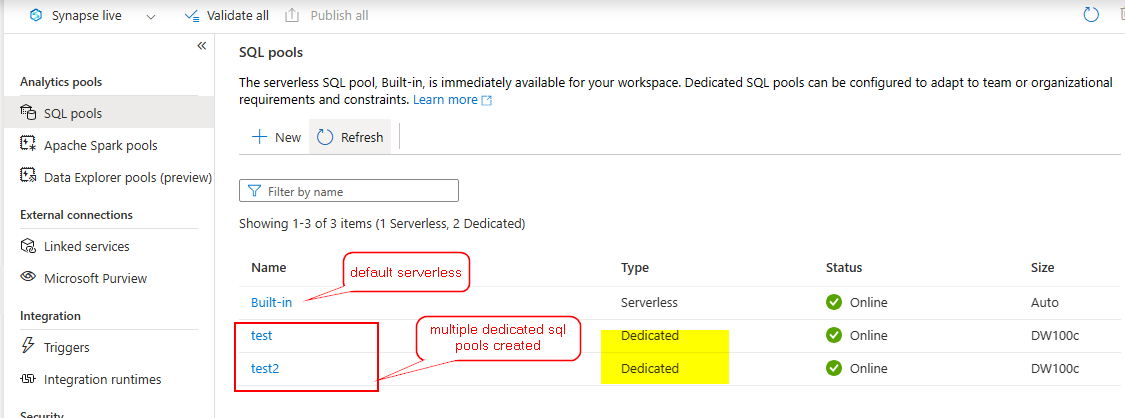Viewport: 1125px width, 418px height.
Task: Open the Learn more link
Action: pos(452,100)
